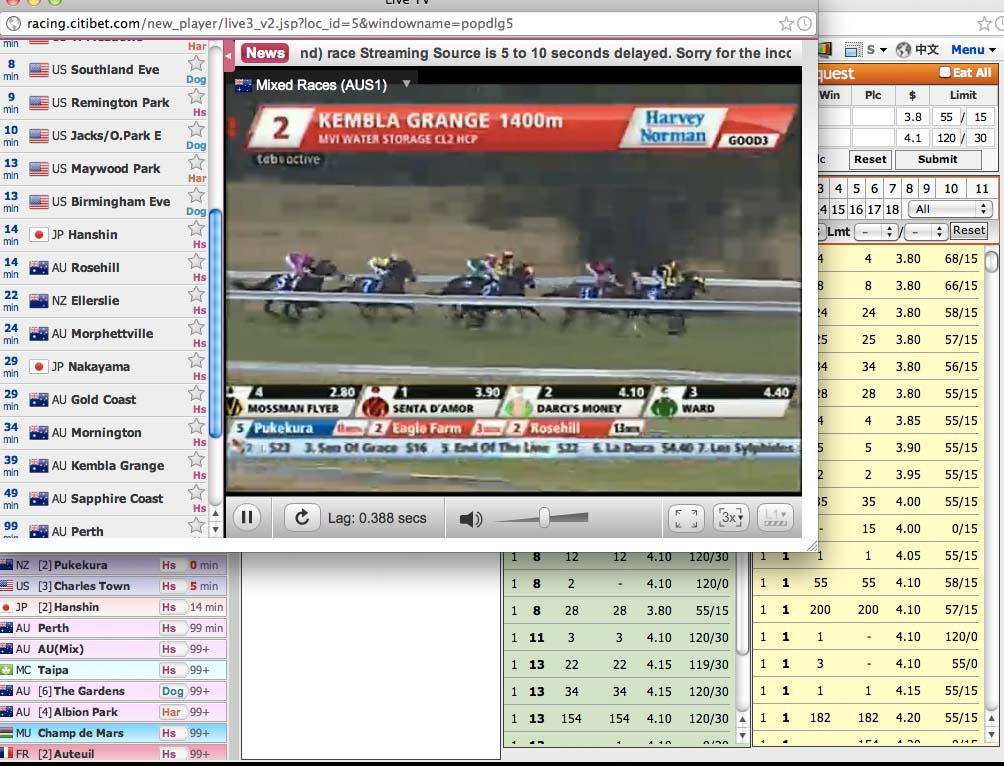The width and height of the screenshot is (1004, 766).
Task: Collapse the race list side panel arrow
Action: (x=229, y=56)
